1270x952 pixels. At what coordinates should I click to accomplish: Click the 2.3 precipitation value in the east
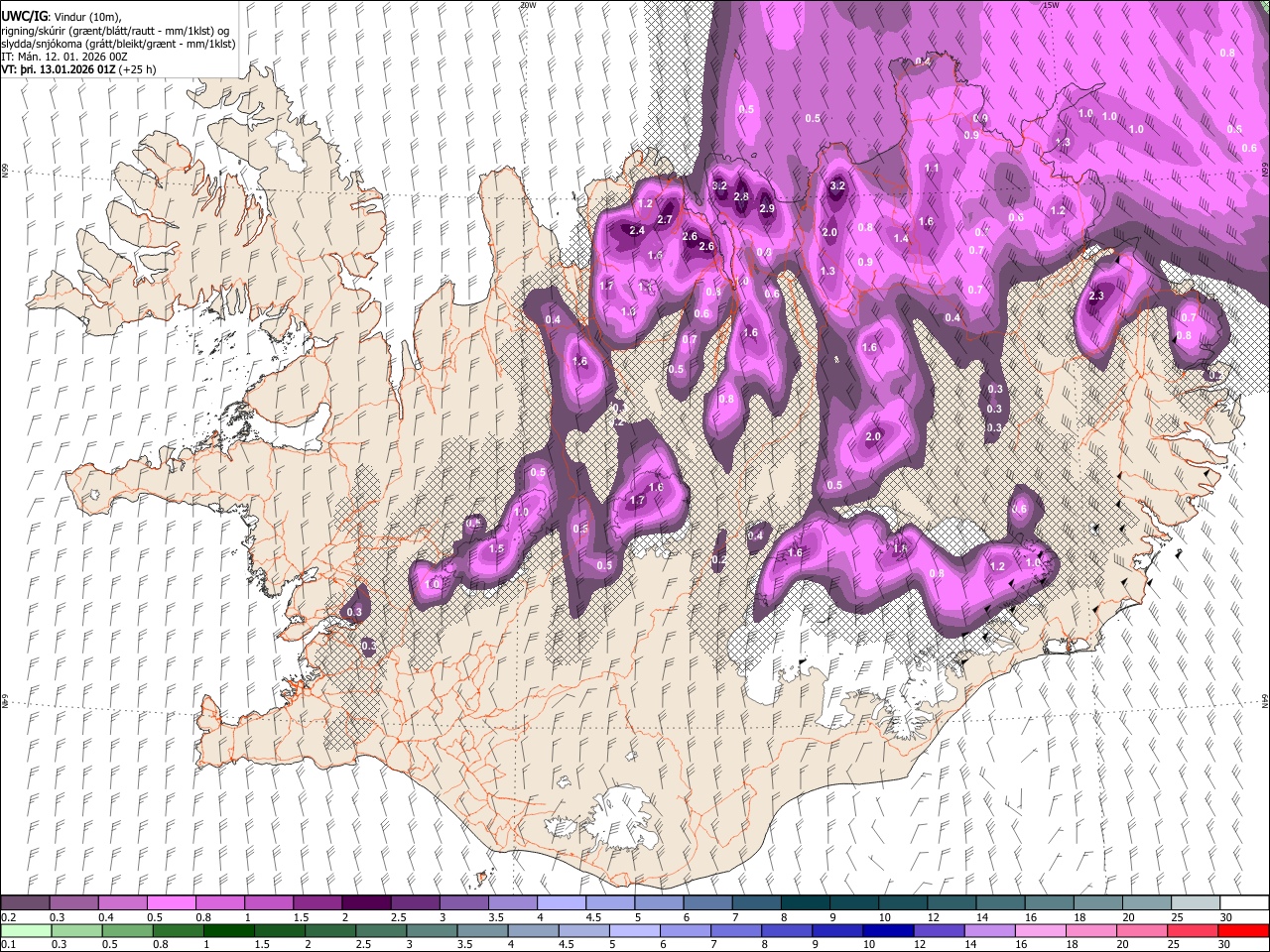click(x=1096, y=297)
